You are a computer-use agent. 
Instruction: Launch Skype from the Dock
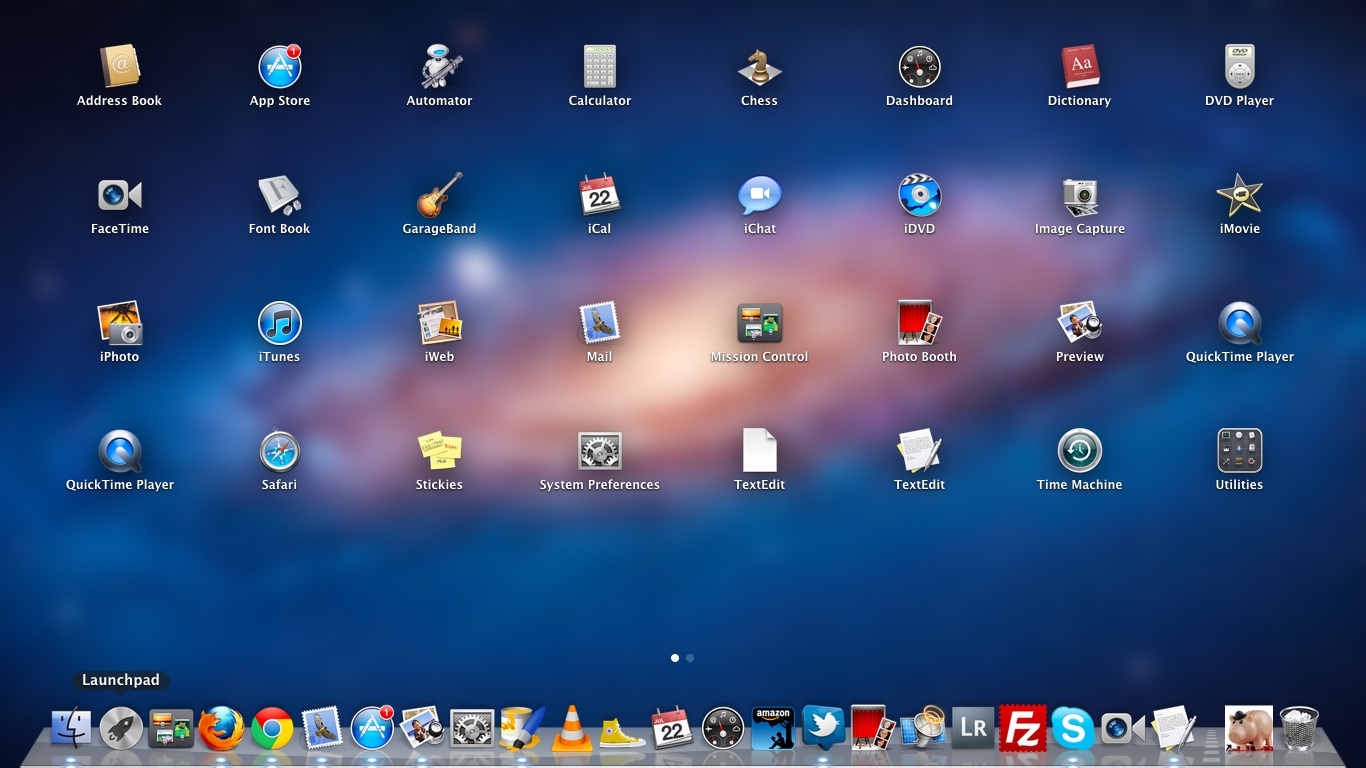coord(1072,728)
